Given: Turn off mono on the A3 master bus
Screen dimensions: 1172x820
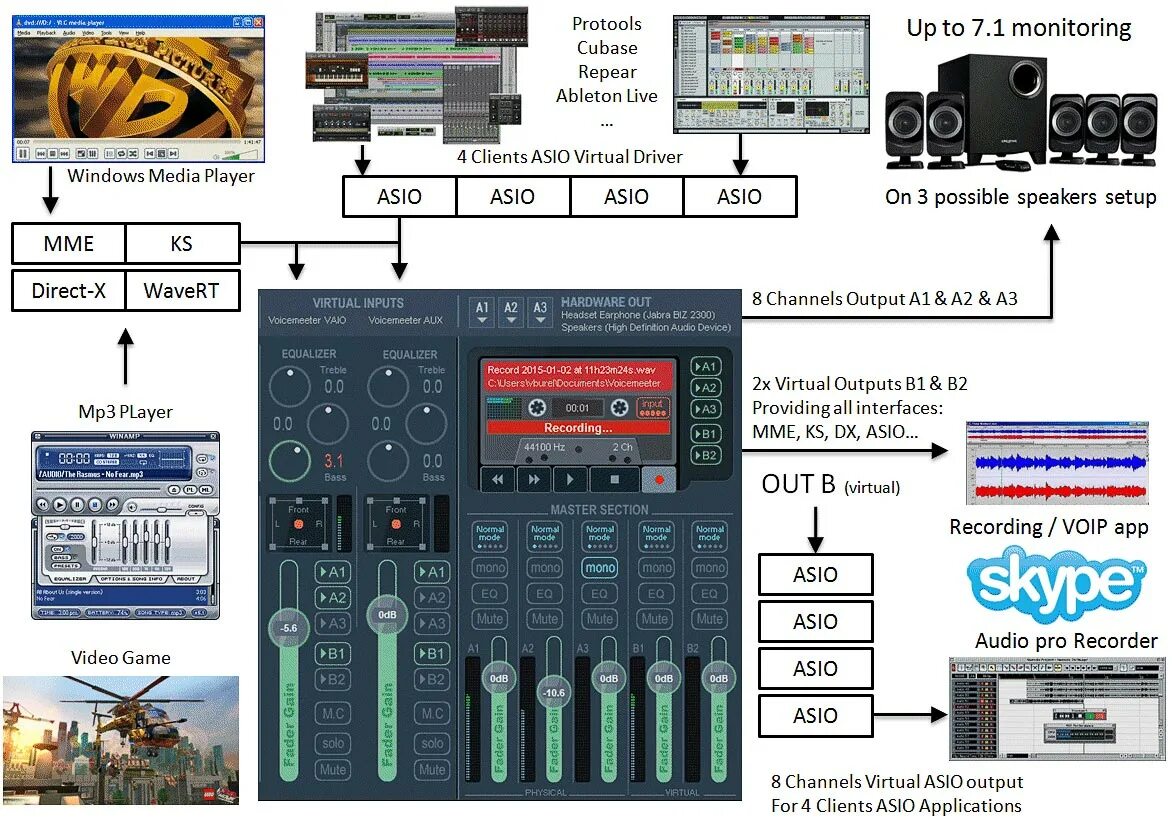Looking at the screenshot, I should [600, 567].
